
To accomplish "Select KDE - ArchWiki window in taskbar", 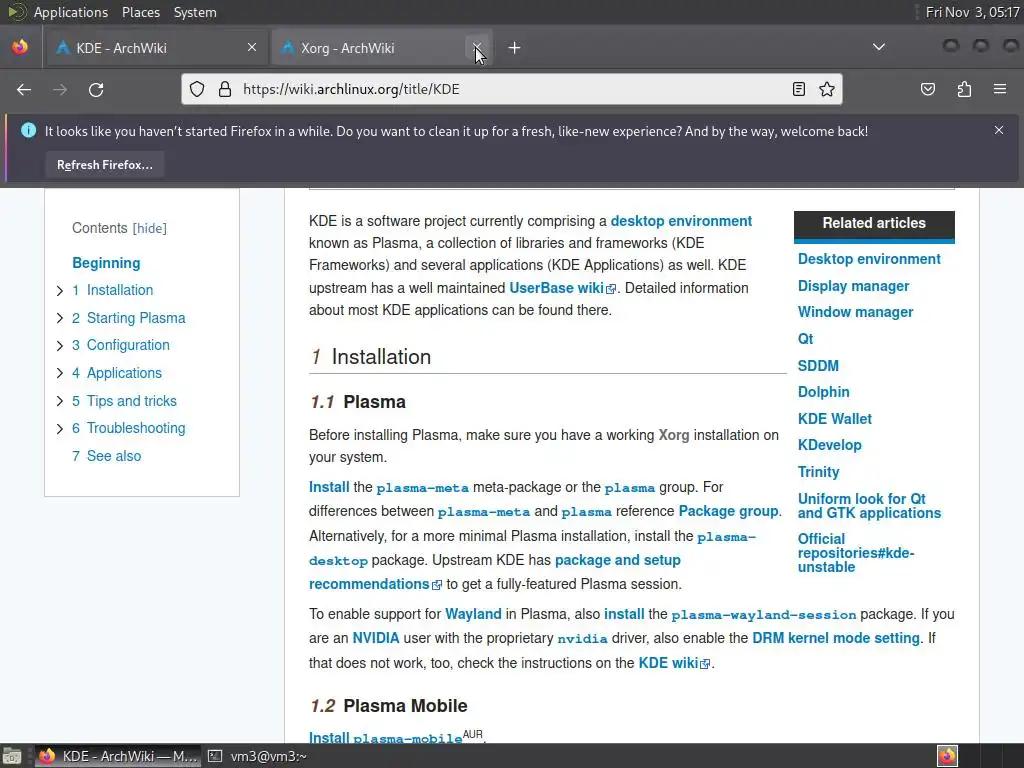I will click(x=118, y=756).
